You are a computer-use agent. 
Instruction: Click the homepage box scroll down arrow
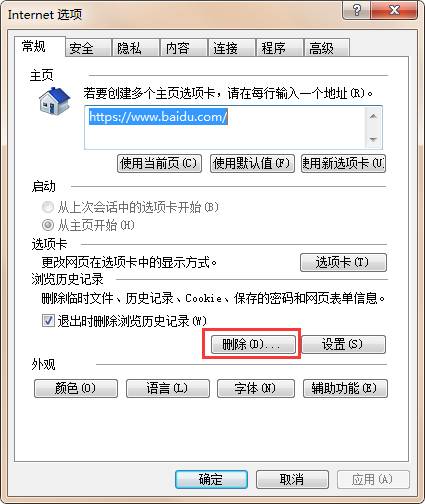point(373,139)
